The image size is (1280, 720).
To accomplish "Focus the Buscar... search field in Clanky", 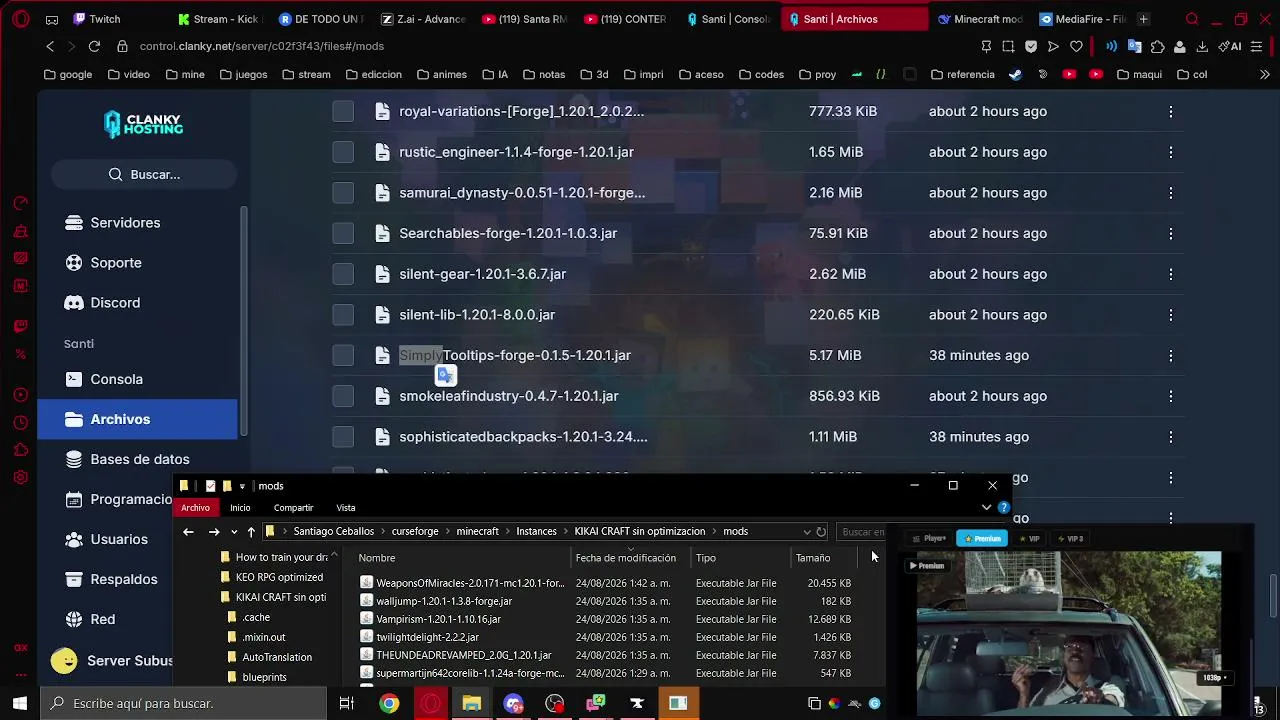I will pos(144,174).
